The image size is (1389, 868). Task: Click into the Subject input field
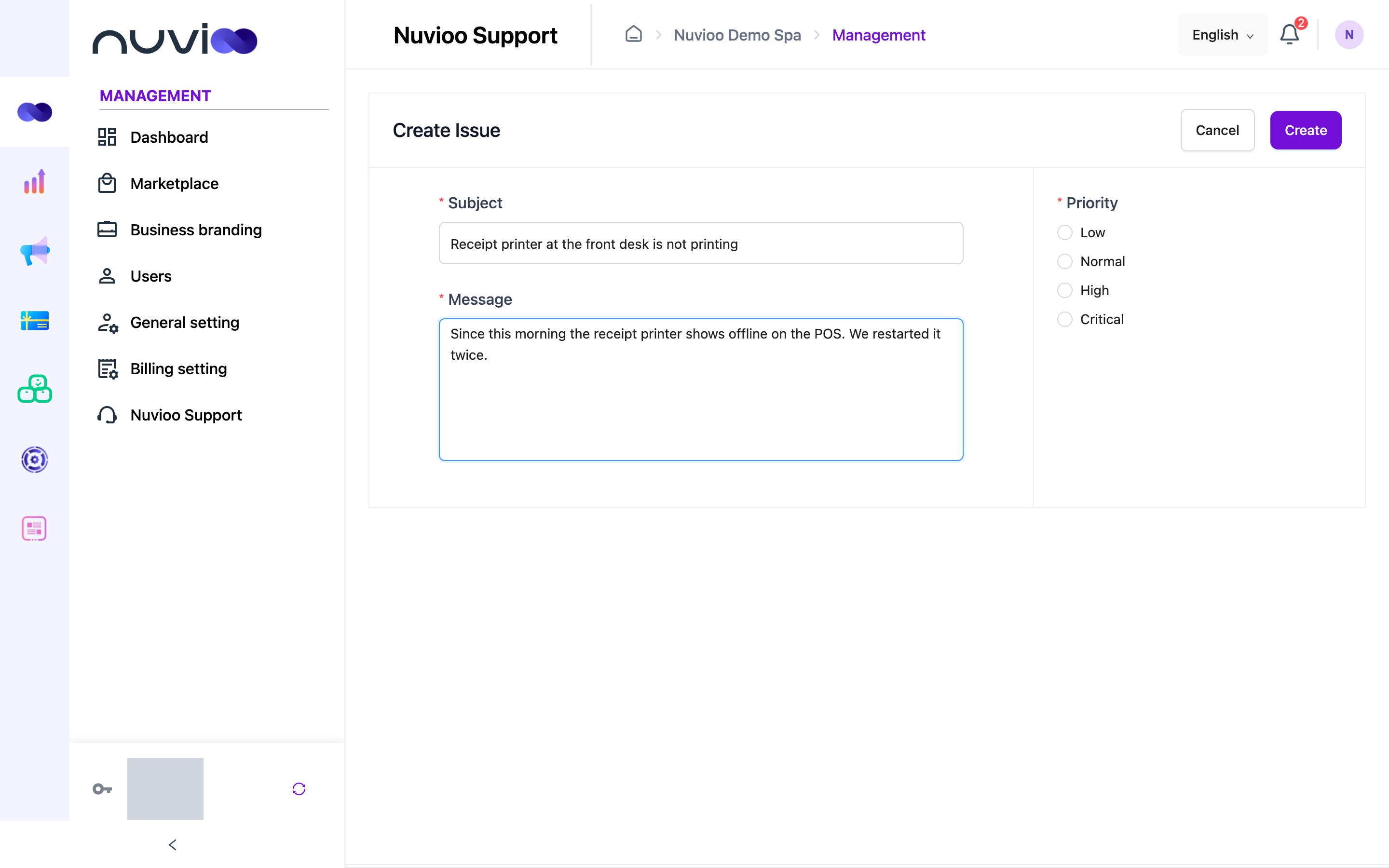click(x=701, y=244)
